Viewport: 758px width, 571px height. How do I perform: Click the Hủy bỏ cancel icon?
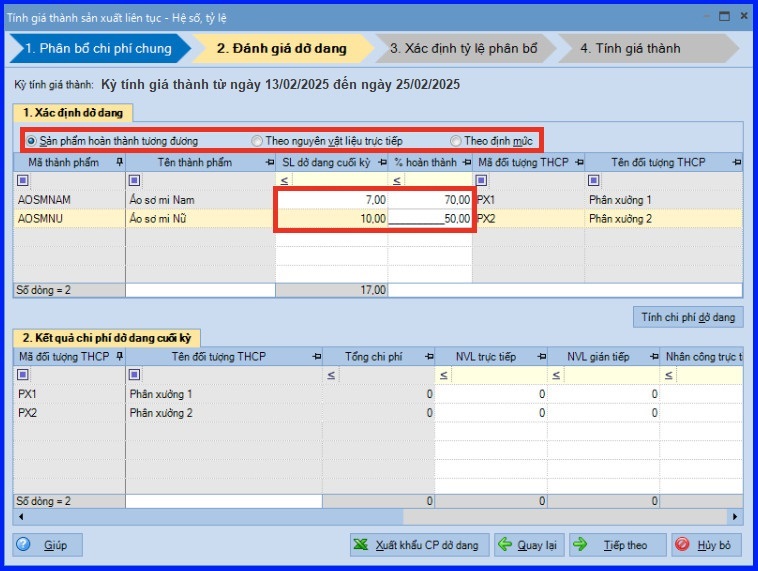click(x=682, y=545)
